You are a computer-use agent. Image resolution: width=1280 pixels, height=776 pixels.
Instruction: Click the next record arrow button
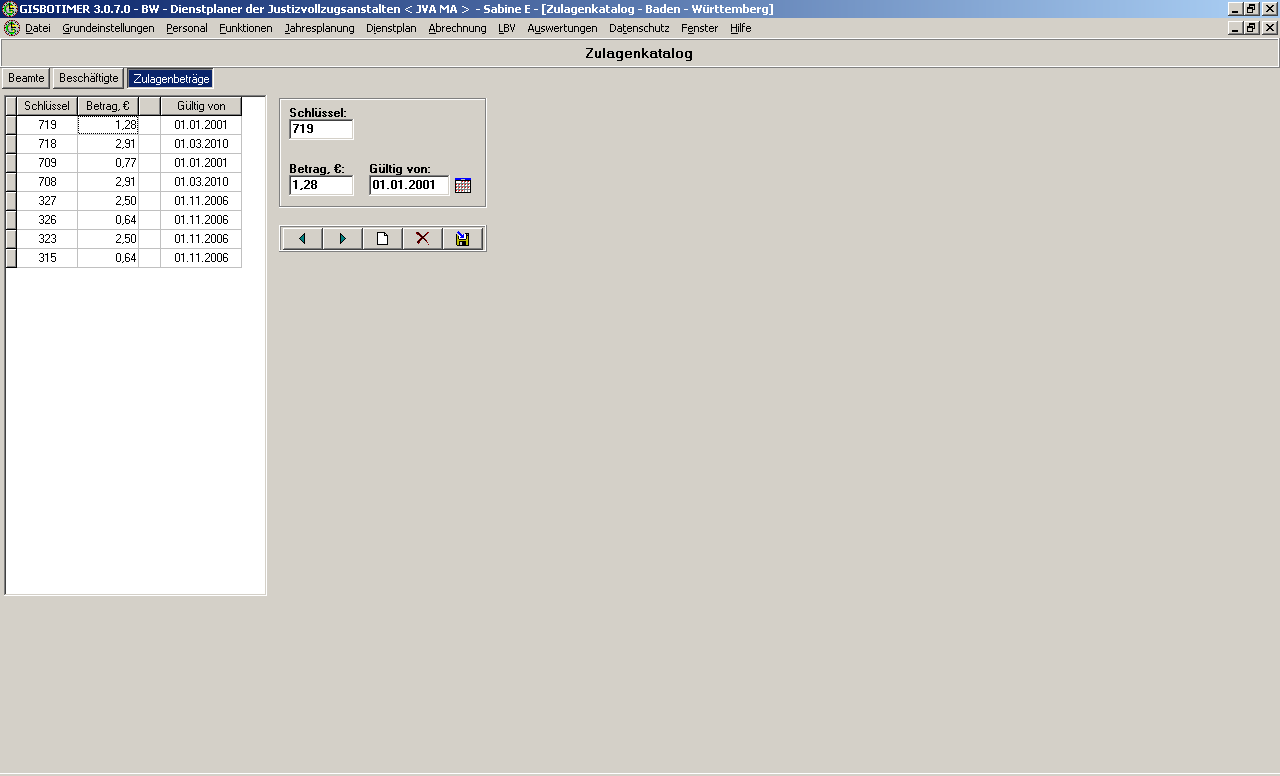tap(342, 238)
